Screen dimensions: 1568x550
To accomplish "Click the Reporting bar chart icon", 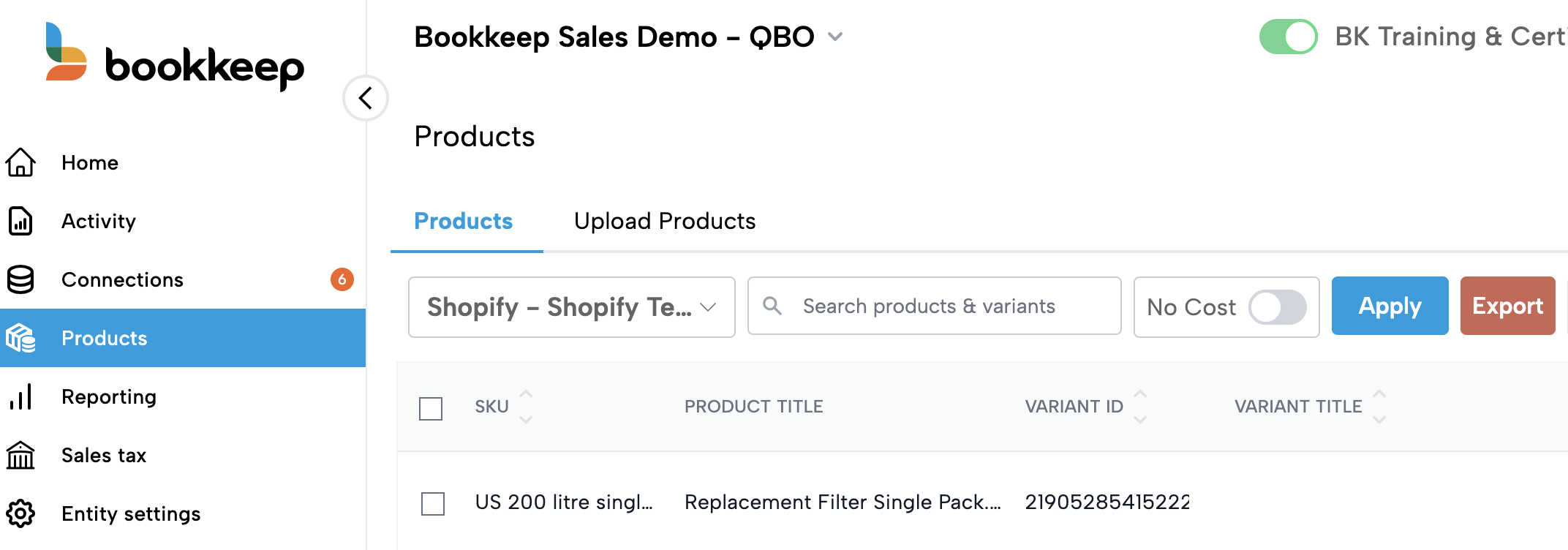I will (20, 396).
